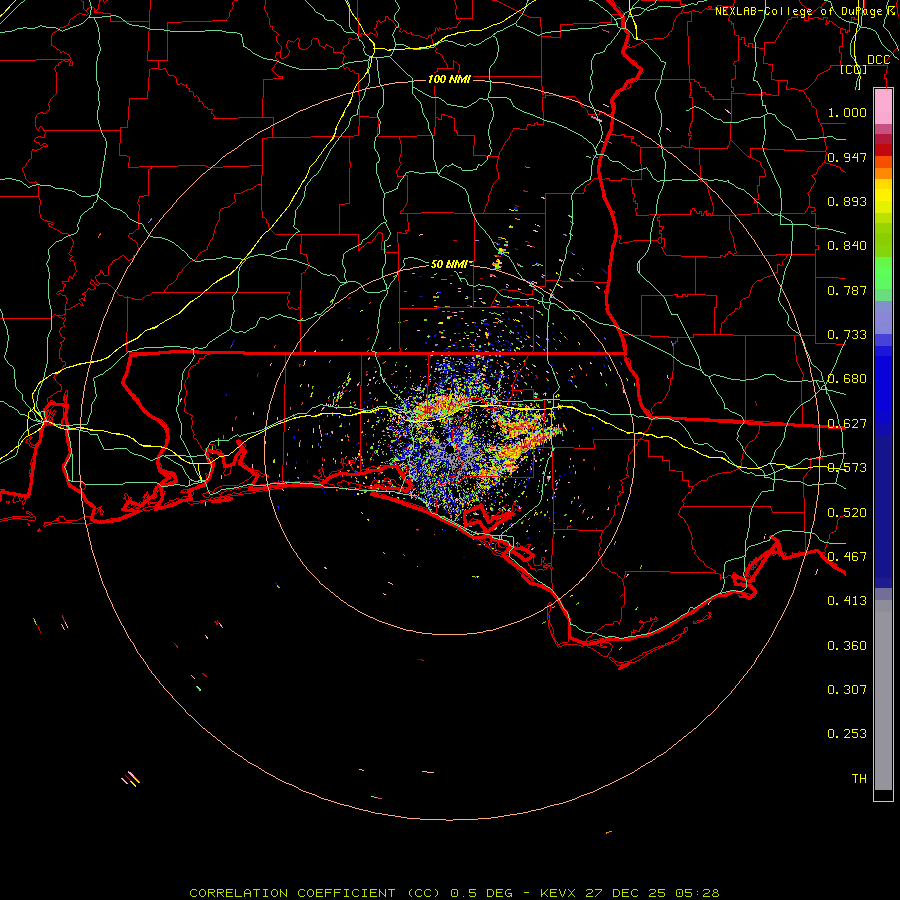Pick the bright green band on the color scale

883,273
